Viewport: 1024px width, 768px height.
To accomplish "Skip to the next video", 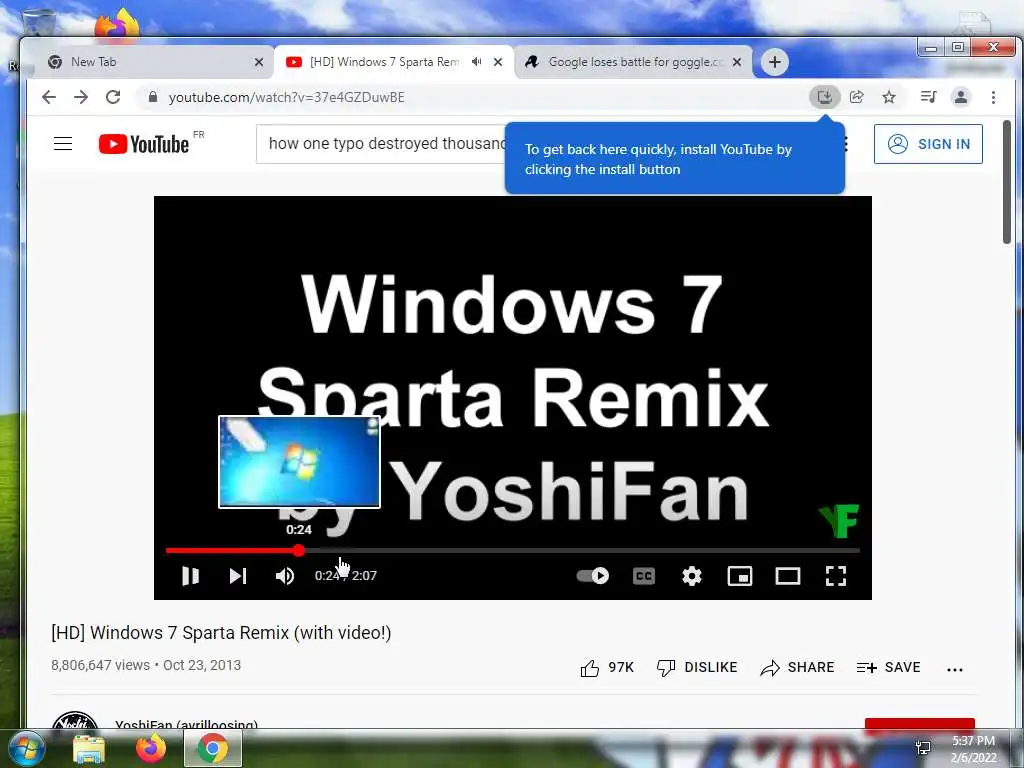I will coord(238,575).
